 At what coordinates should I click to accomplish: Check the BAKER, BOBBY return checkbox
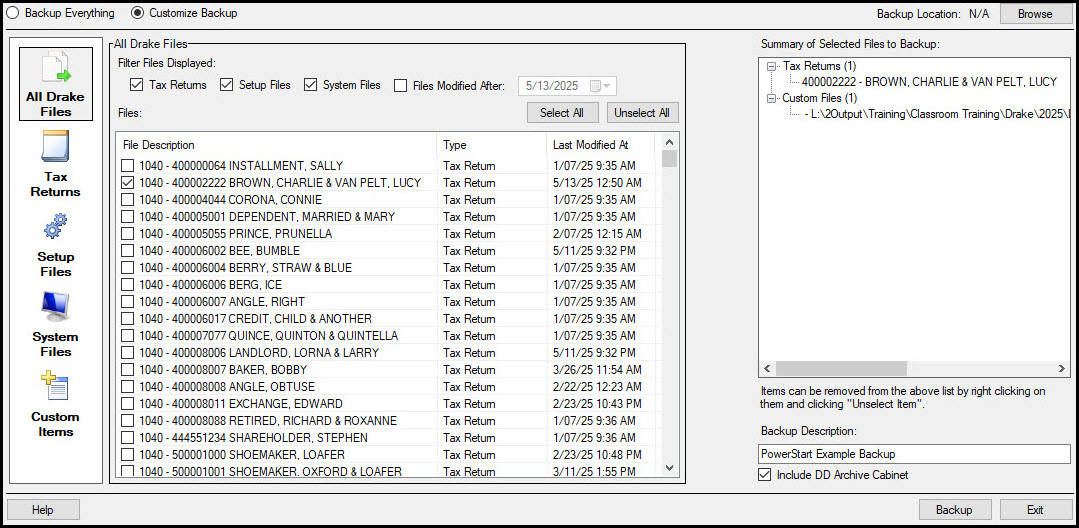tap(127, 370)
